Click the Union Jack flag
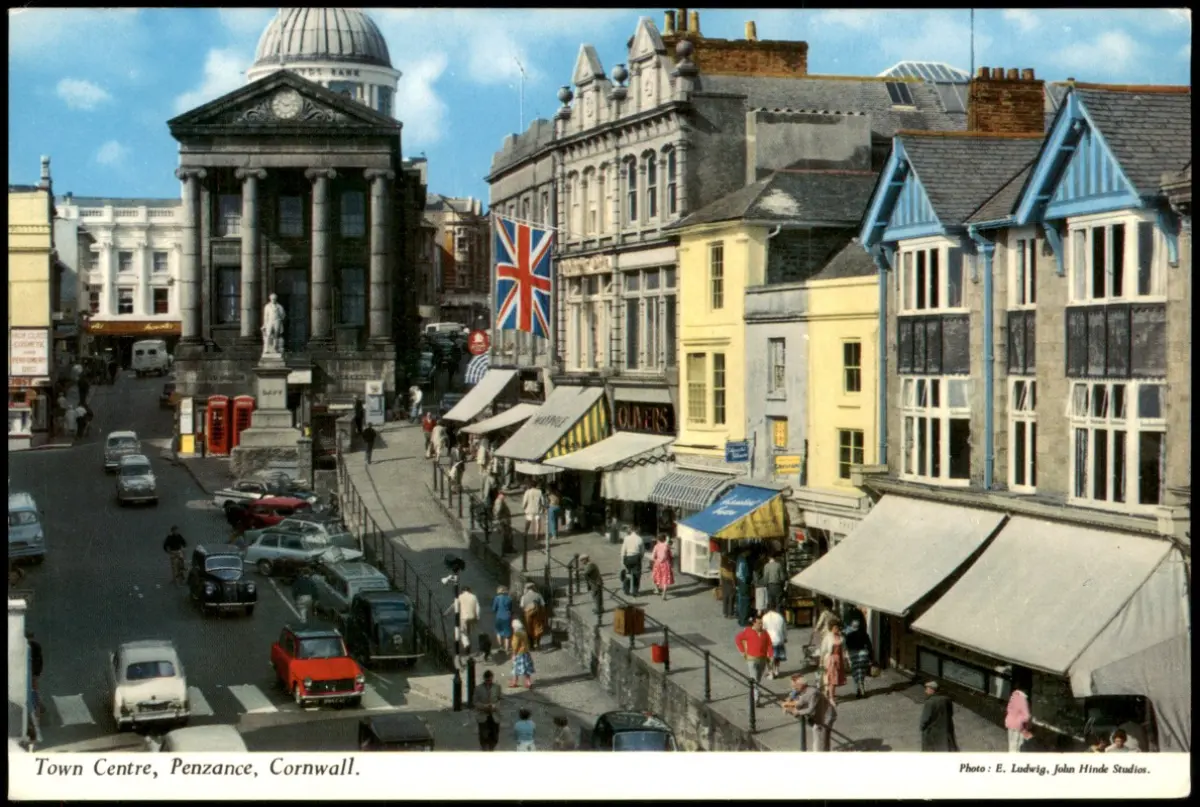The image size is (1200, 807). [x=523, y=276]
